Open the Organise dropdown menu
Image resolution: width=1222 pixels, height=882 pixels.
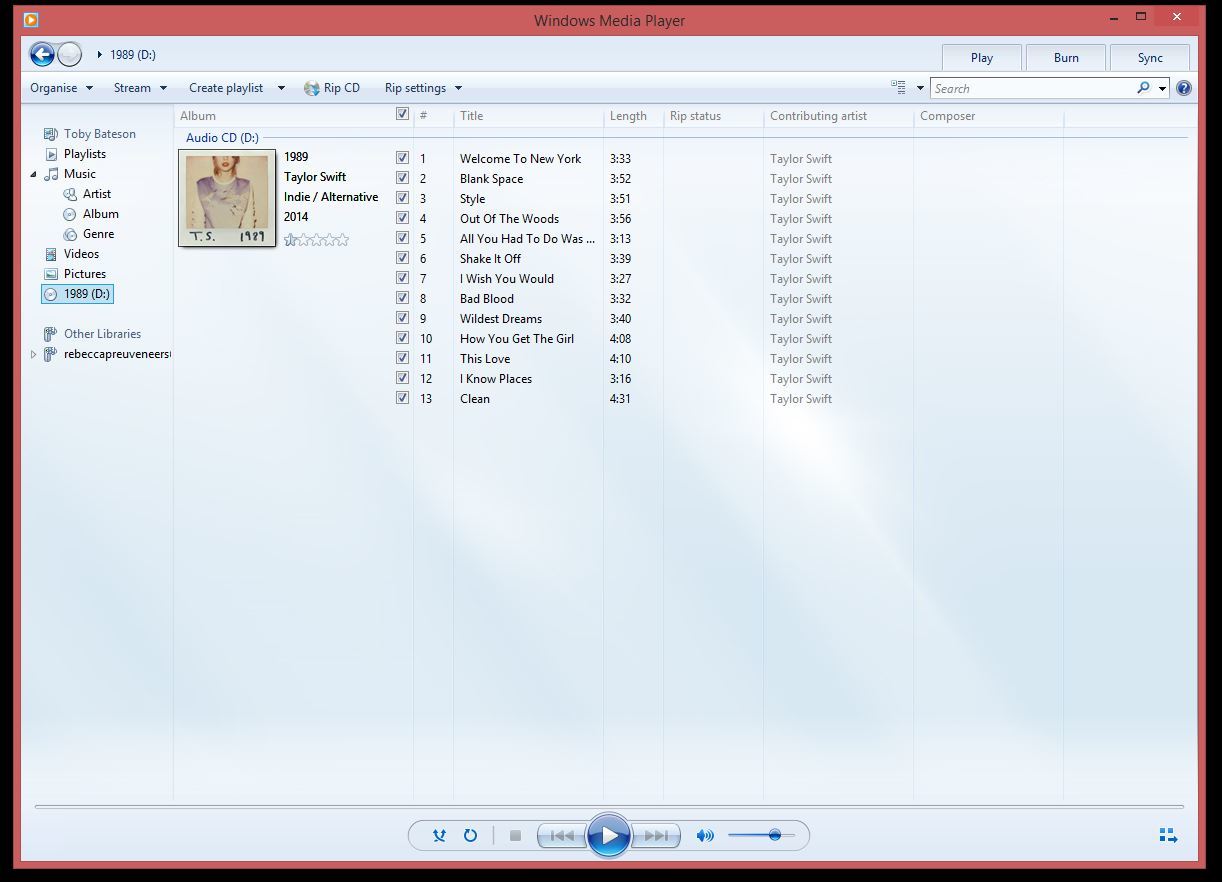click(x=61, y=88)
